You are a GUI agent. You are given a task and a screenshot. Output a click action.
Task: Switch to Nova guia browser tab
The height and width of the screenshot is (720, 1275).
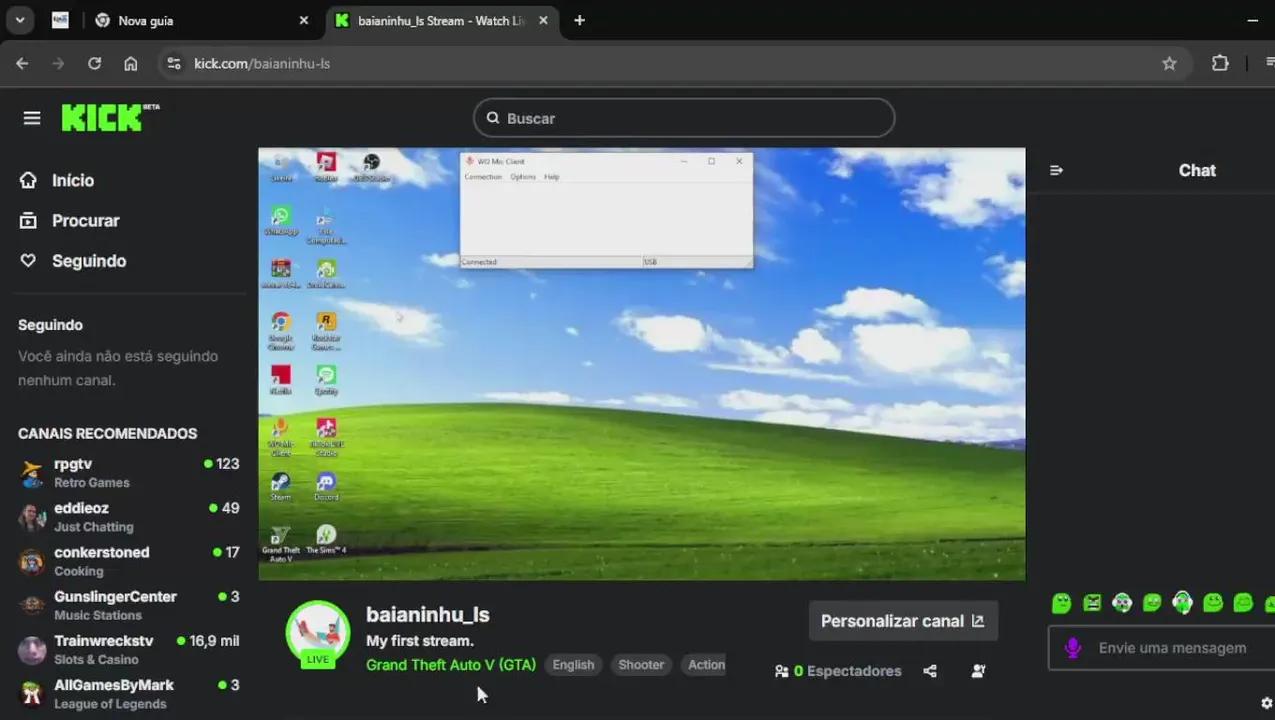point(203,20)
